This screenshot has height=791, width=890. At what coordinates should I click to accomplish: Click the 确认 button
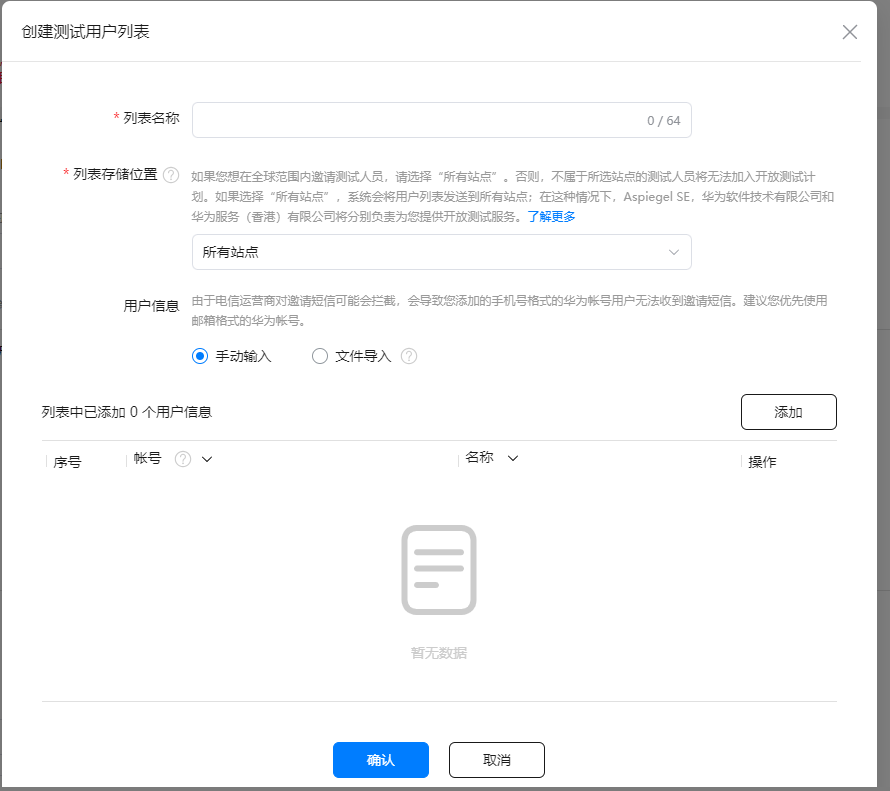pyautogui.click(x=380, y=760)
